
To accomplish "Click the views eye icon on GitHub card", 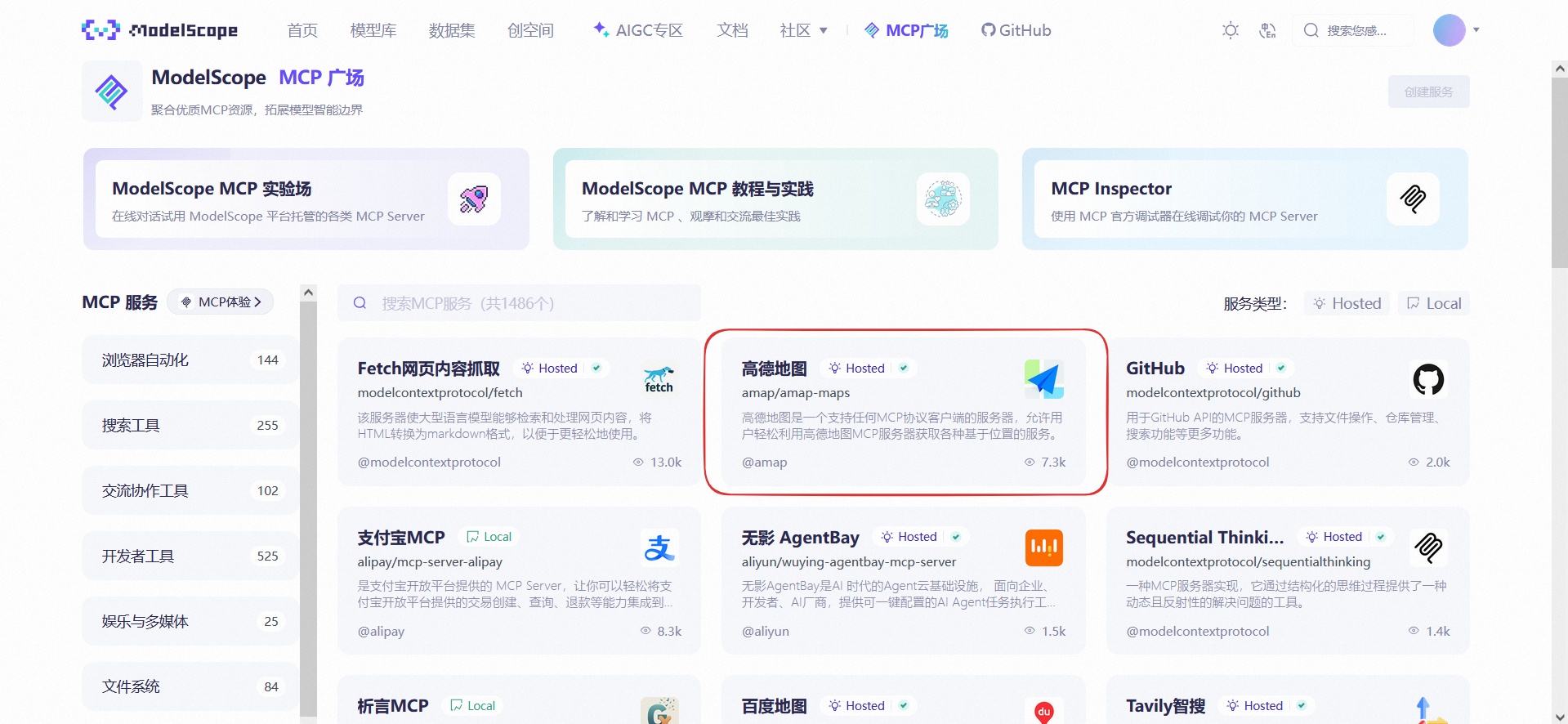I will click(1414, 462).
